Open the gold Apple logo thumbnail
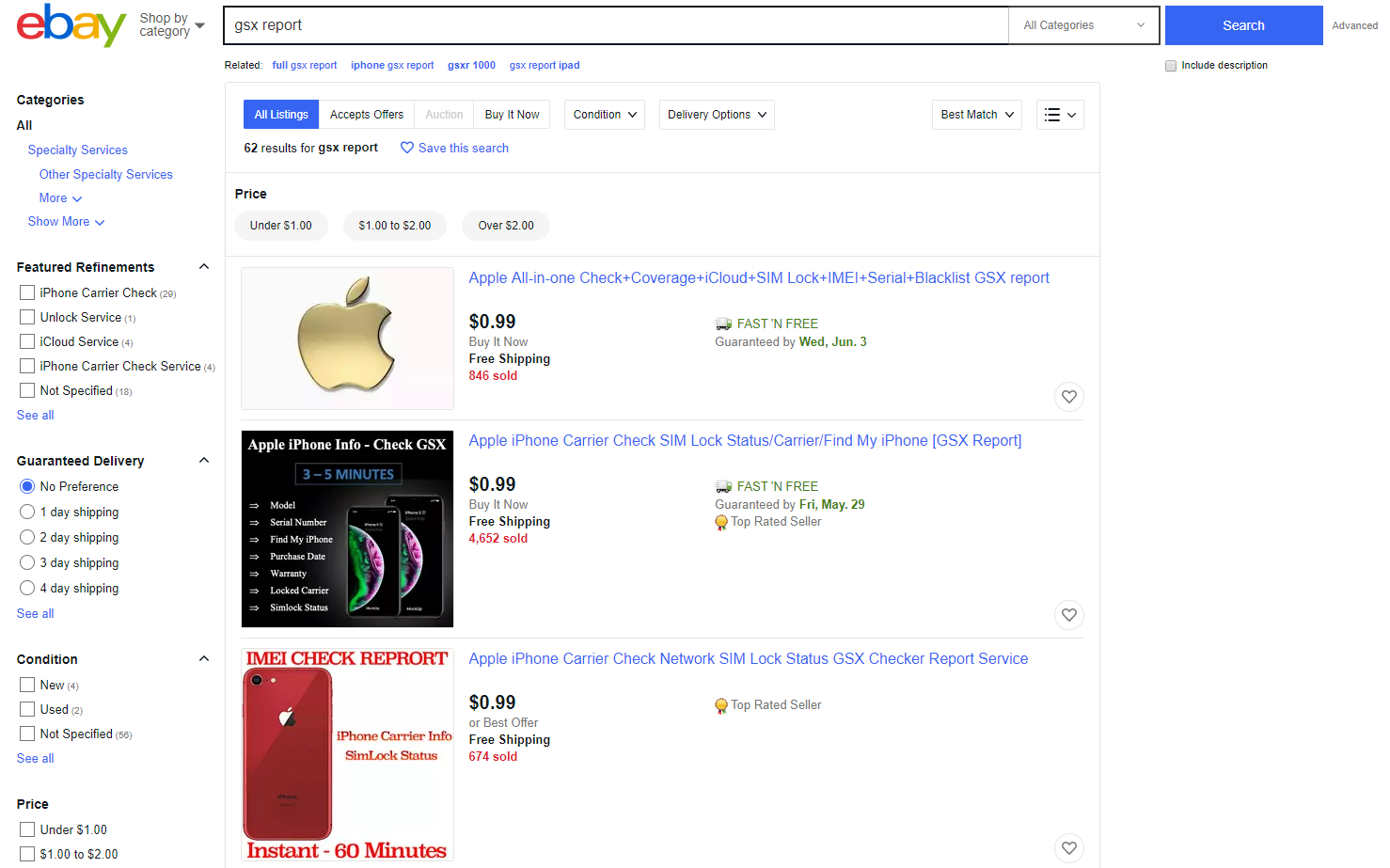The image size is (1390, 868). click(347, 339)
